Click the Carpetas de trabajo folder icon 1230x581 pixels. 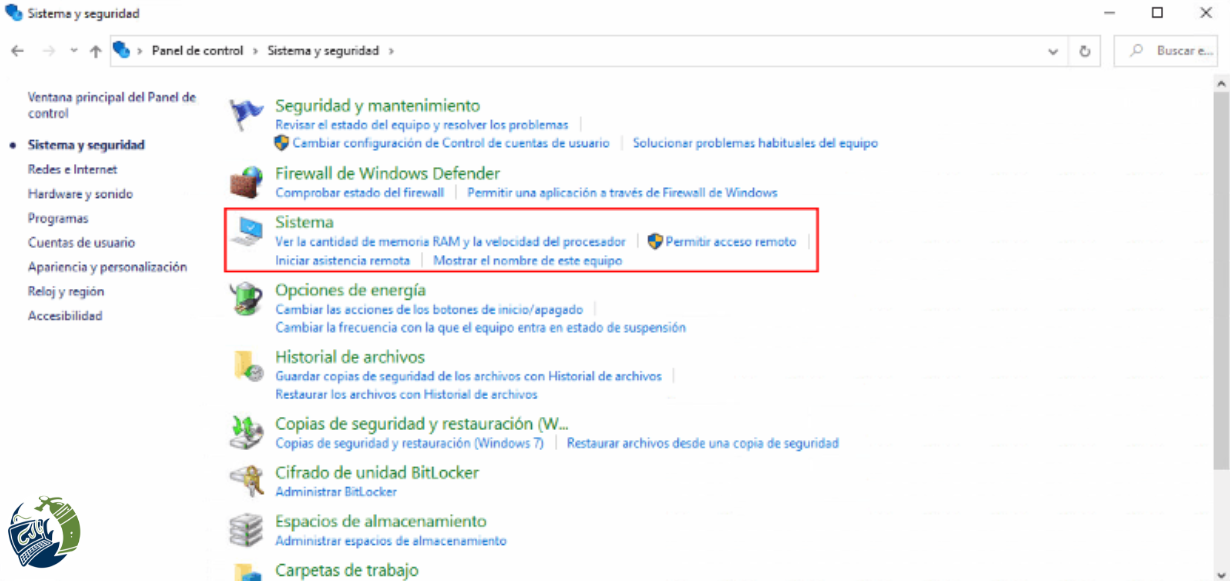(246, 573)
